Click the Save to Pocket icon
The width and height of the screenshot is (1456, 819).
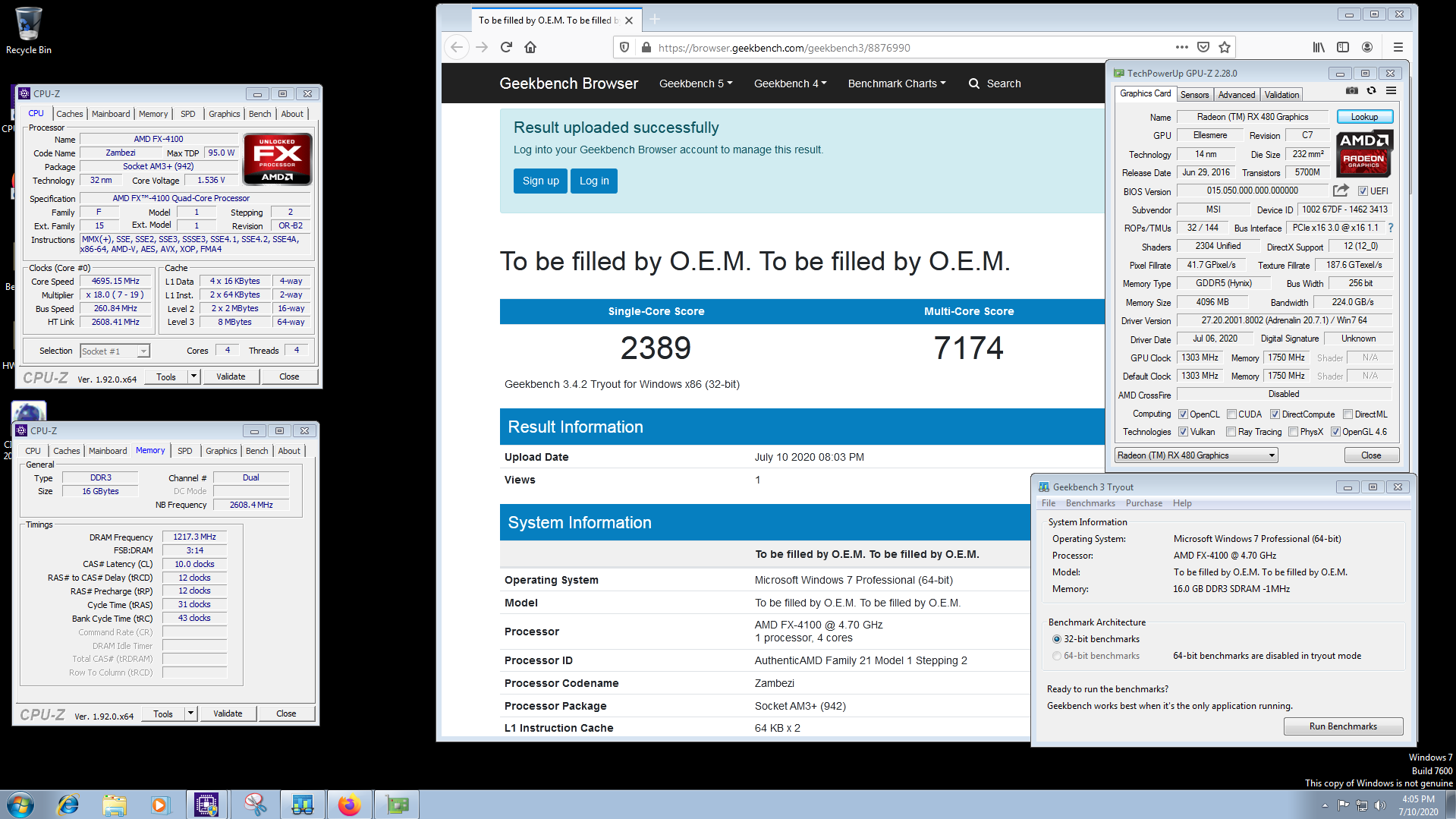pos(1203,47)
